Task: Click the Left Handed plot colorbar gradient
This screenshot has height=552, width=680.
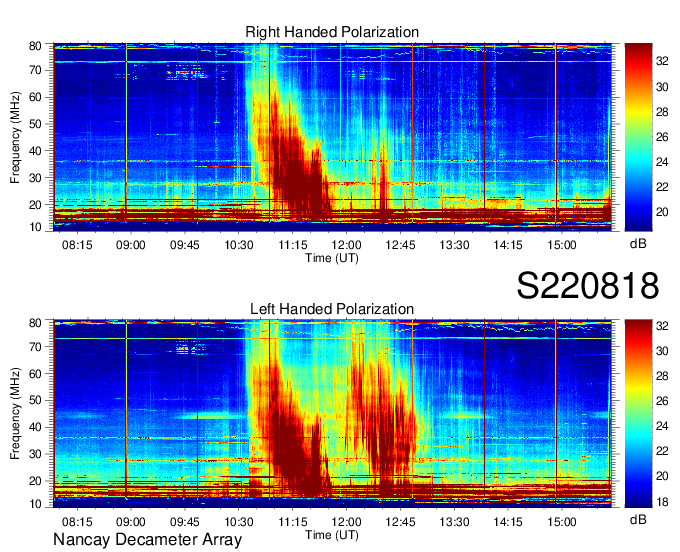Action: (x=638, y=414)
